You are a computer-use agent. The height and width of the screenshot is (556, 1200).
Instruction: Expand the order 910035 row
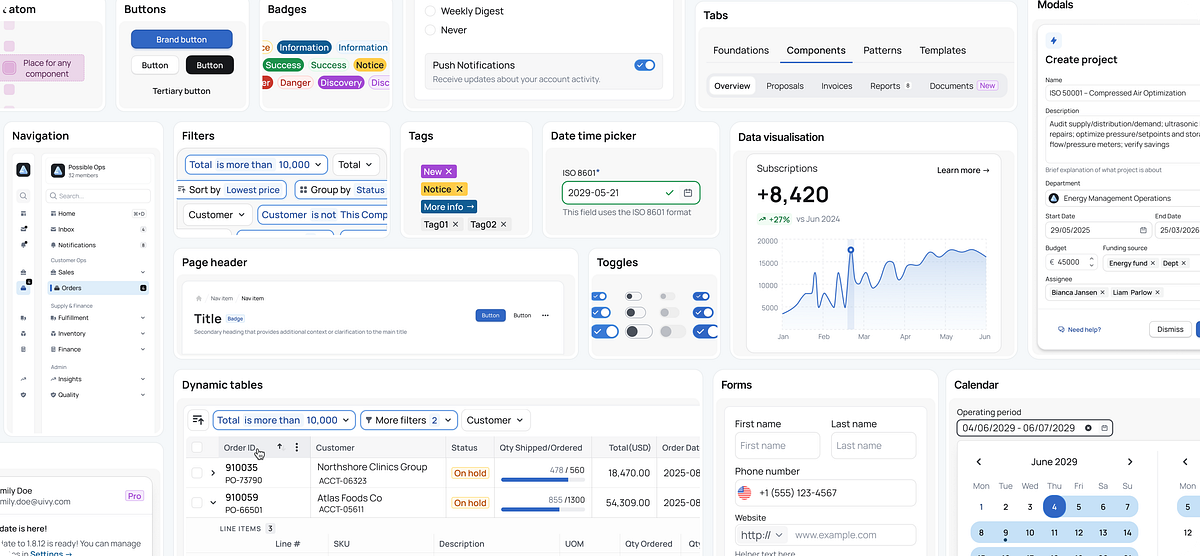coord(213,473)
